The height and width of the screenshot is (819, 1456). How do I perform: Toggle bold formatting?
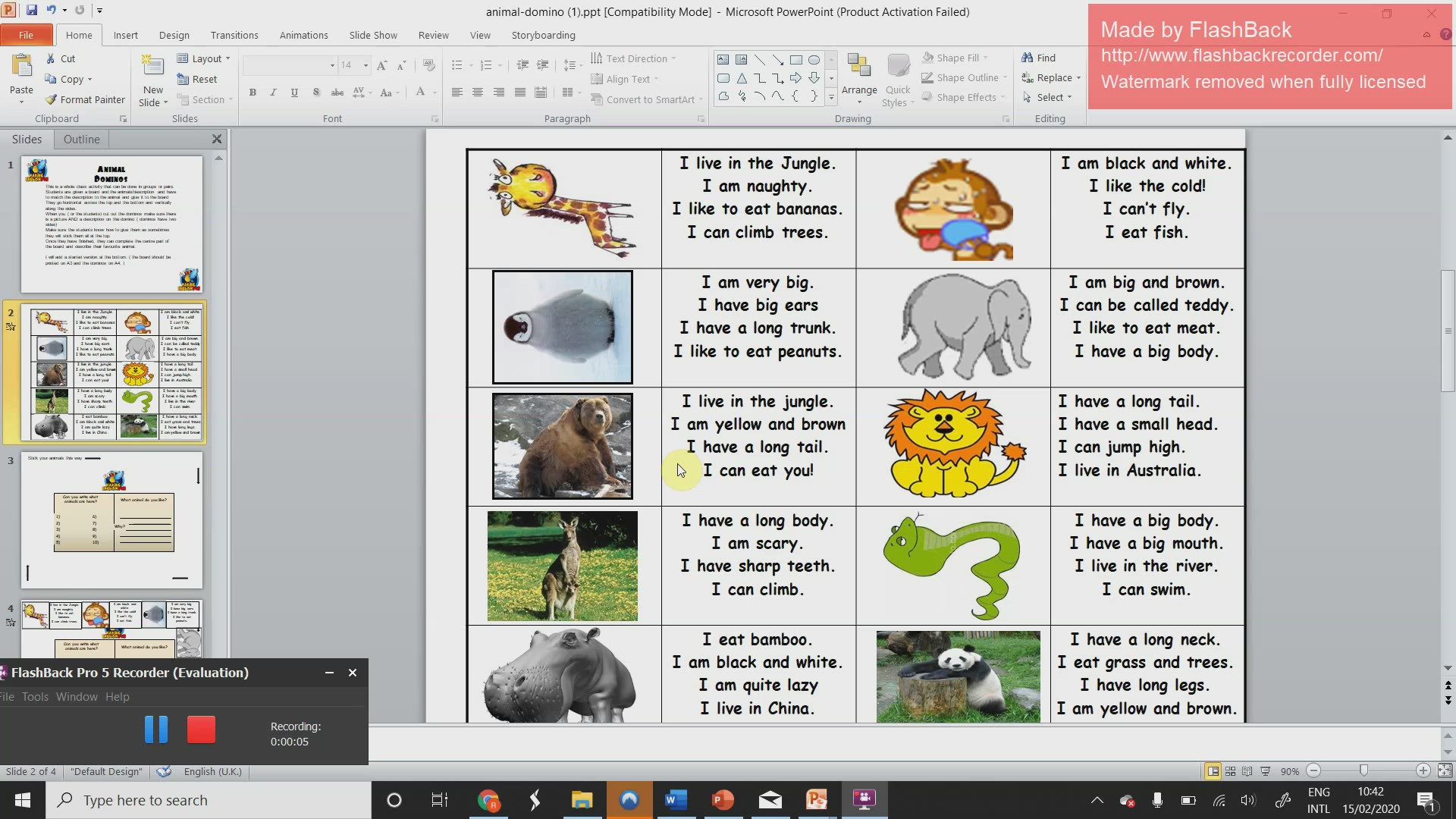tap(253, 93)
